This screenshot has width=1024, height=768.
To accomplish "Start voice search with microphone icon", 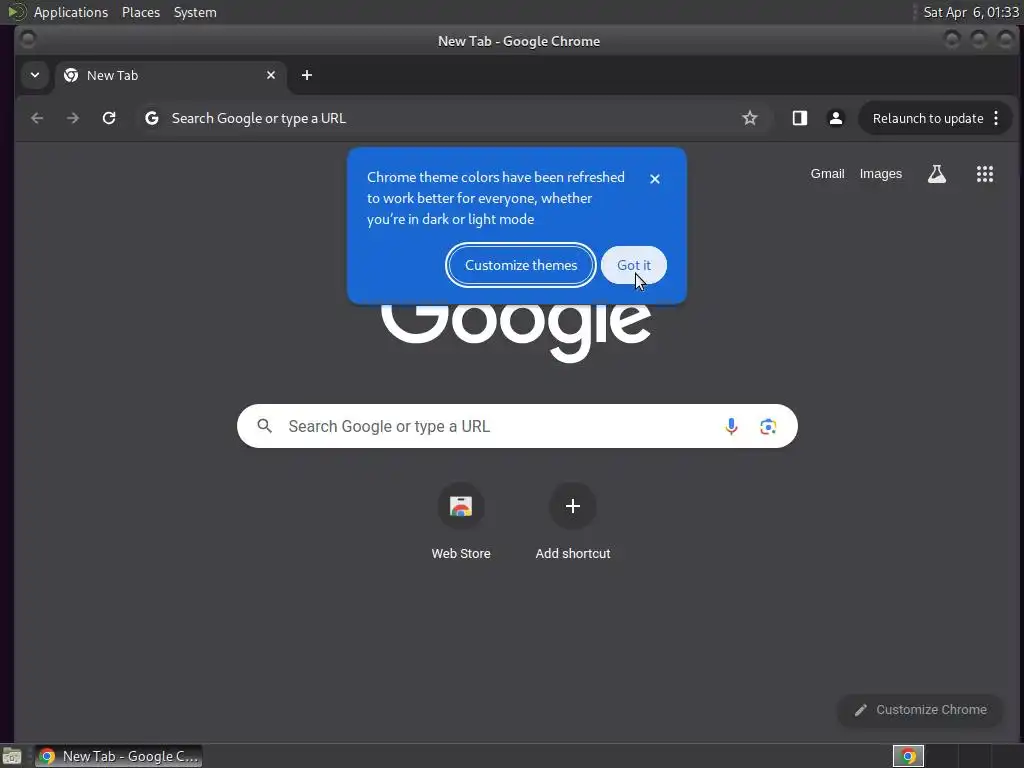I will pyautogui.click(x=731, y=426).
